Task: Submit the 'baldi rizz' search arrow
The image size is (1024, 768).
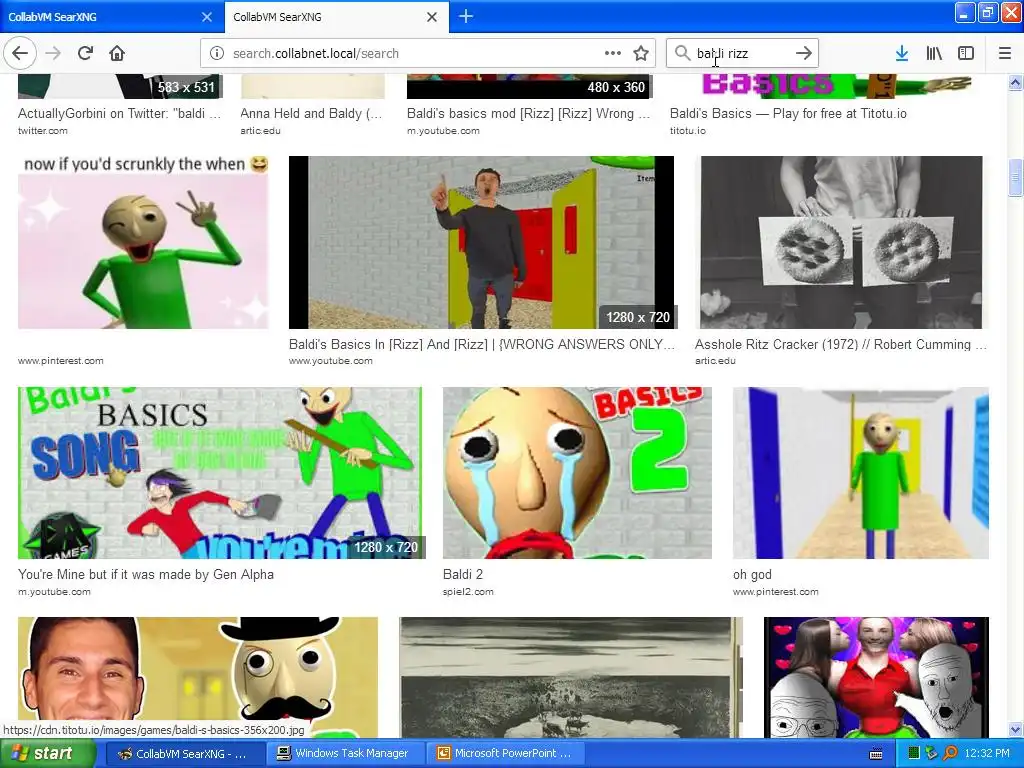Action: (804, 53)
